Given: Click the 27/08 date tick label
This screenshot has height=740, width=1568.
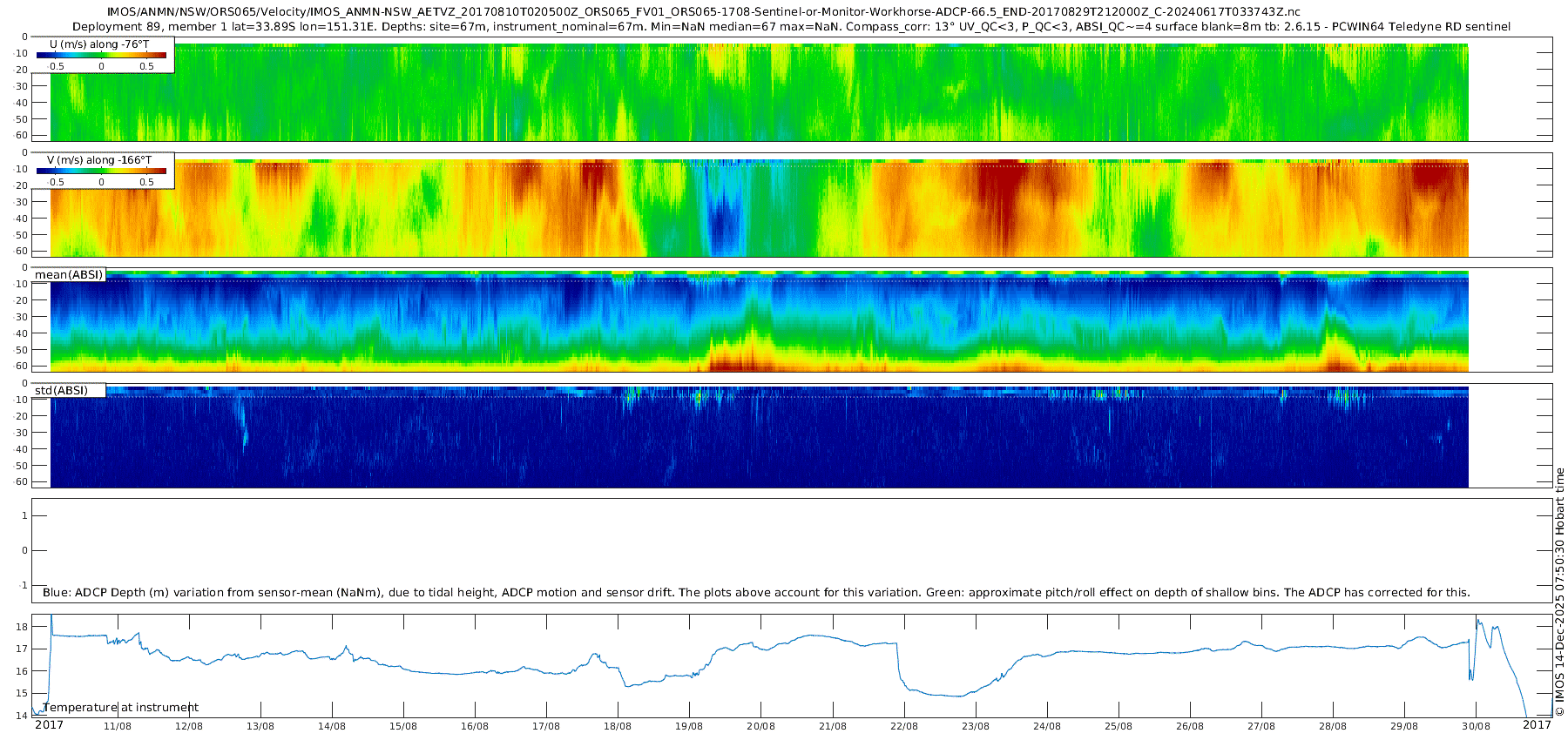Looking at the screenshot, I should click(x=1261, y=726).
